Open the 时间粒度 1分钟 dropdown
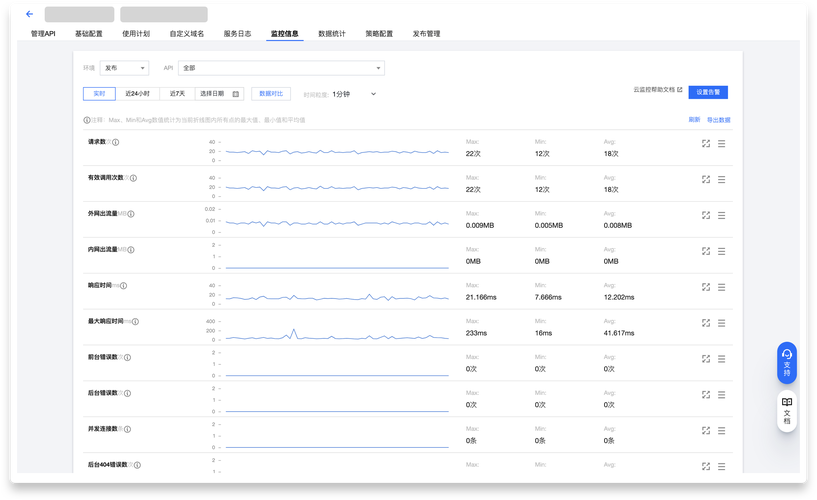The width and height of the screenshot is (817, 500). [354, 94]
